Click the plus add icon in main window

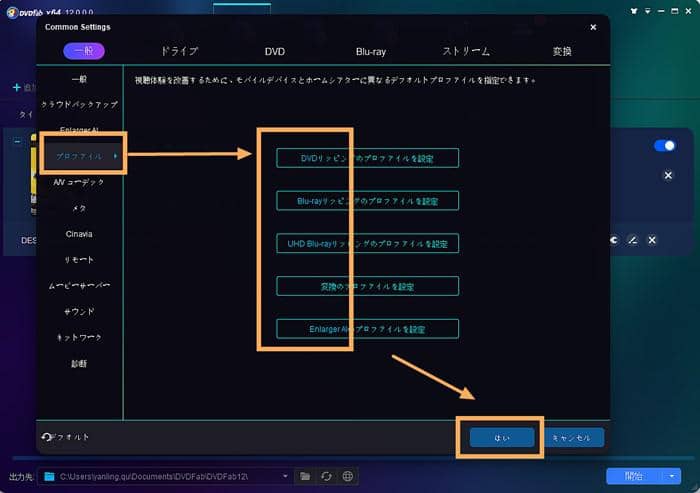tap(17, 87)
